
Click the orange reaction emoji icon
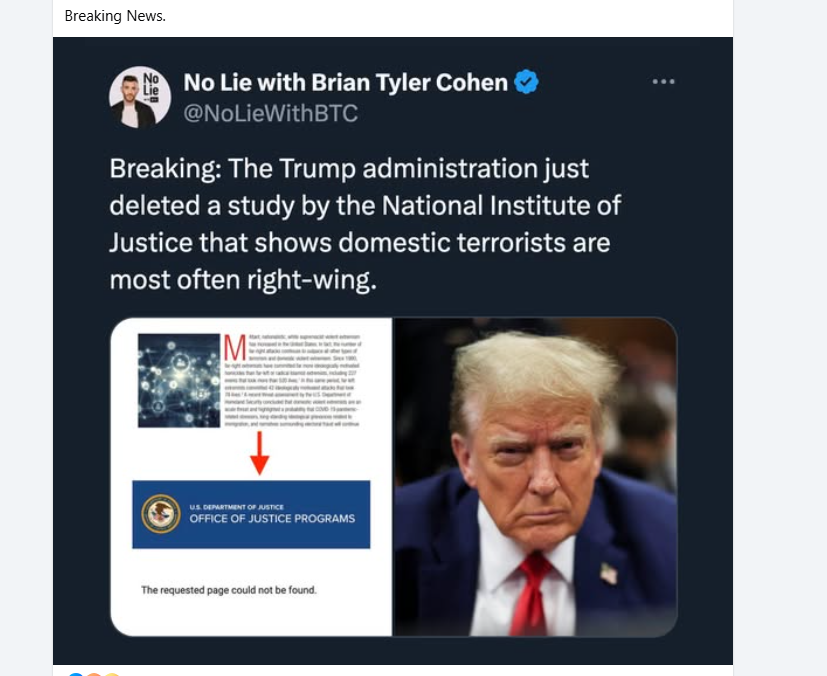tap(94, 674)
